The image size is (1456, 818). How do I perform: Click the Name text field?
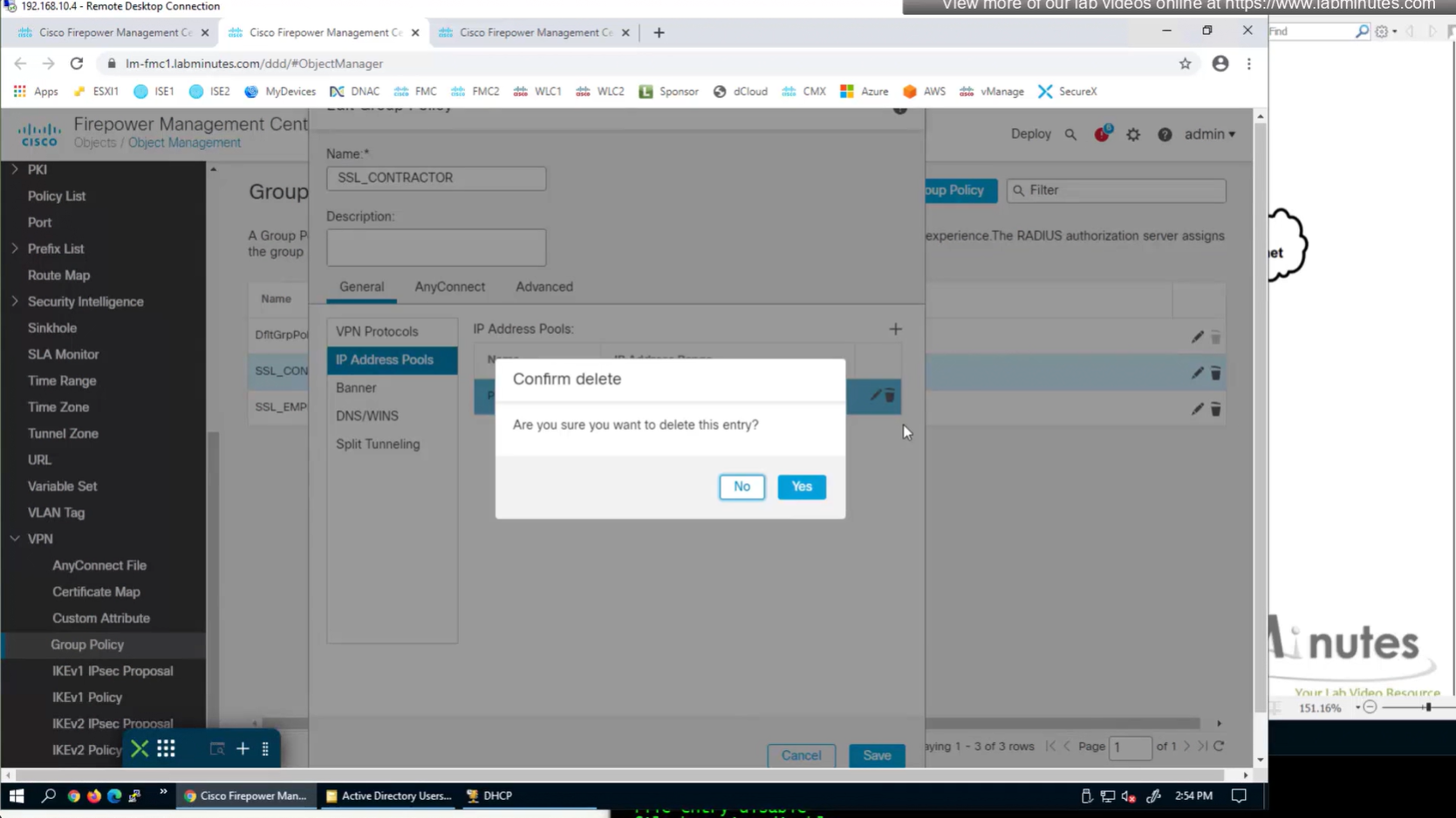click(436, 178)
